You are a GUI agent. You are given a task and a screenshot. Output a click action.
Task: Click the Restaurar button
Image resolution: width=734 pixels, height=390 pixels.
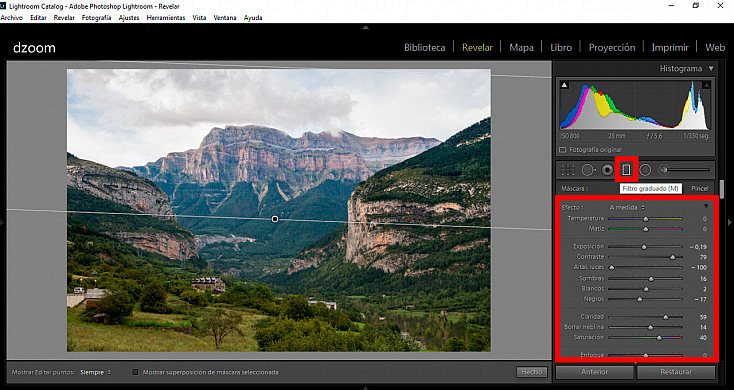[x=676, y=372]
